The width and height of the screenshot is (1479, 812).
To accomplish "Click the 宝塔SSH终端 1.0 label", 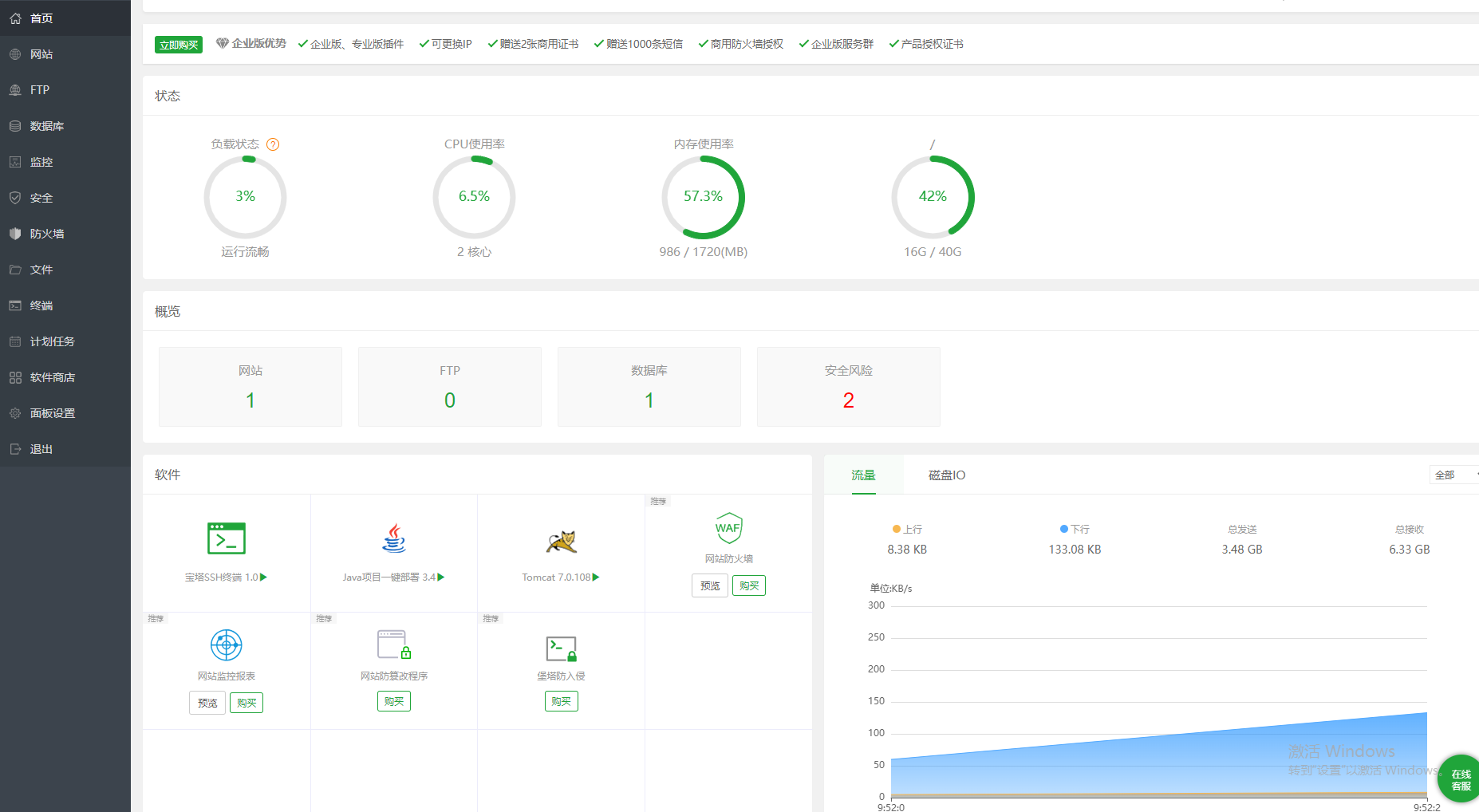I will (x=222, y=577).
